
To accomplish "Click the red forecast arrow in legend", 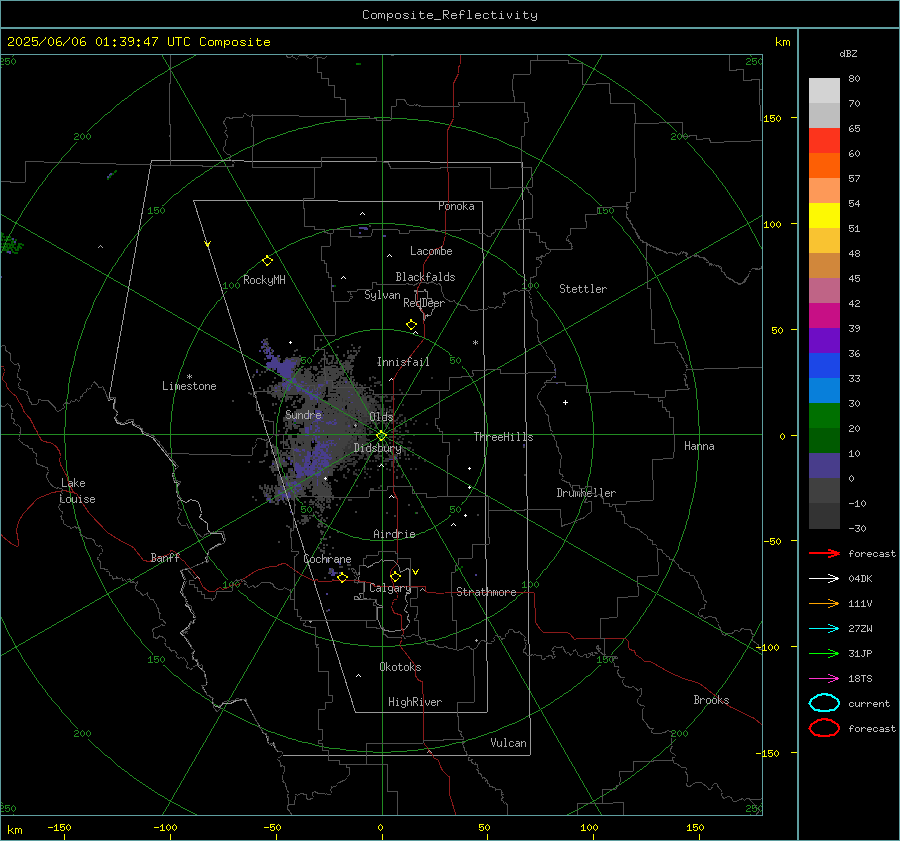I will click(x=824, y=553).
